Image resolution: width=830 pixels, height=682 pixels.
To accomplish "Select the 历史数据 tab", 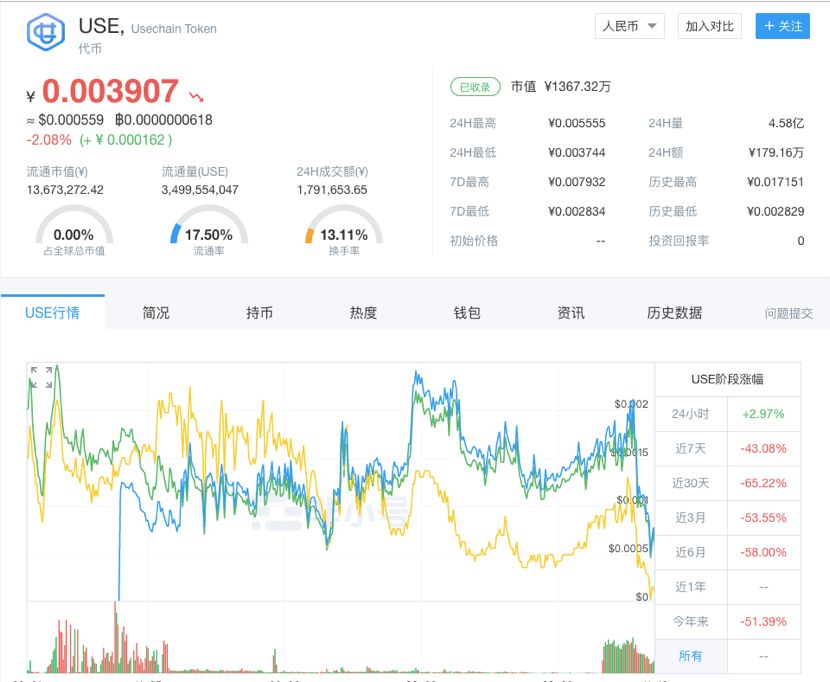I will tap(674, 312).
